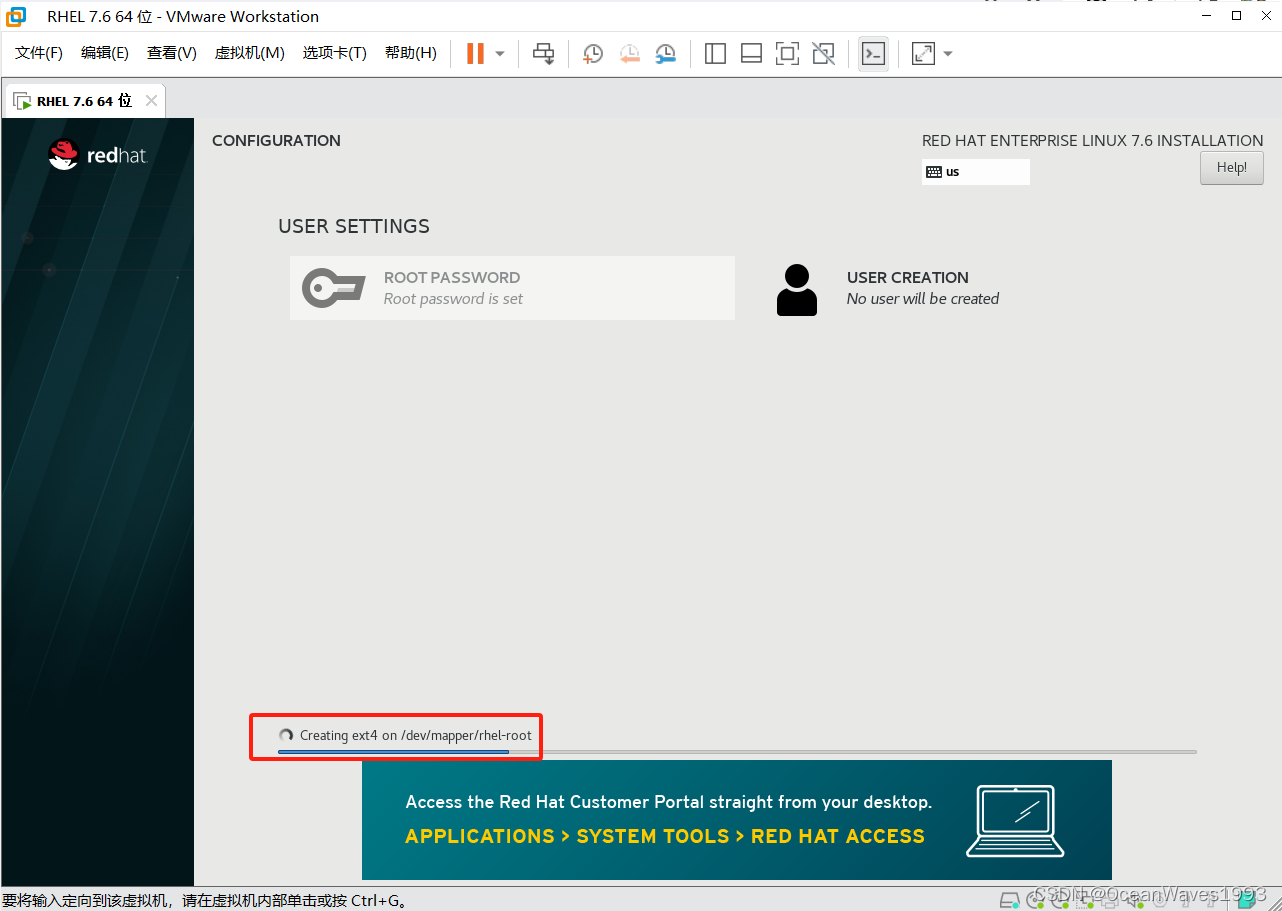Click the user creation person icon
The image size is (1282, 911).
click(796, 290)
